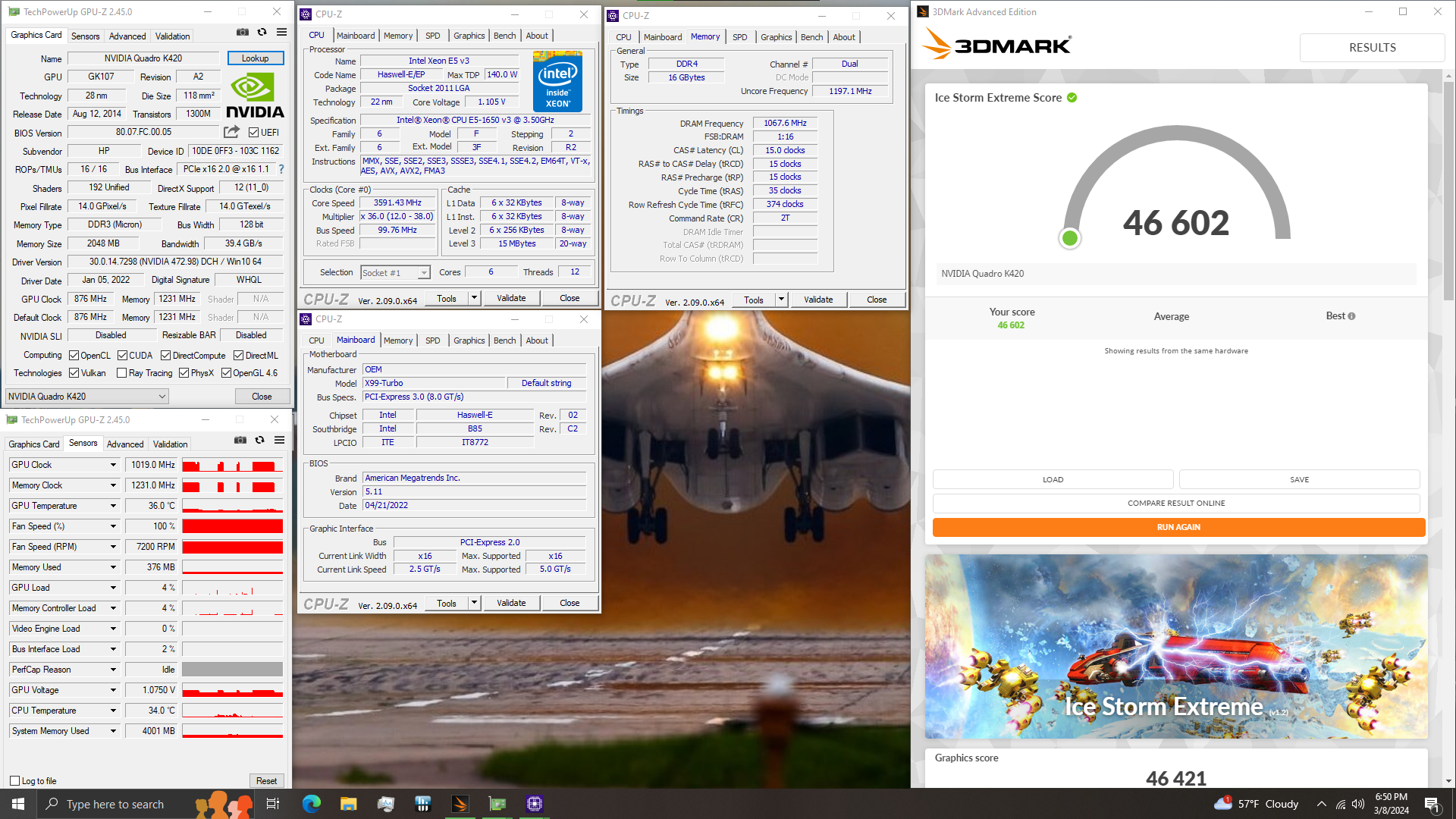
Task: Click the Ice Storm Extreme thumbnail image
Action: pos(1175,646)
